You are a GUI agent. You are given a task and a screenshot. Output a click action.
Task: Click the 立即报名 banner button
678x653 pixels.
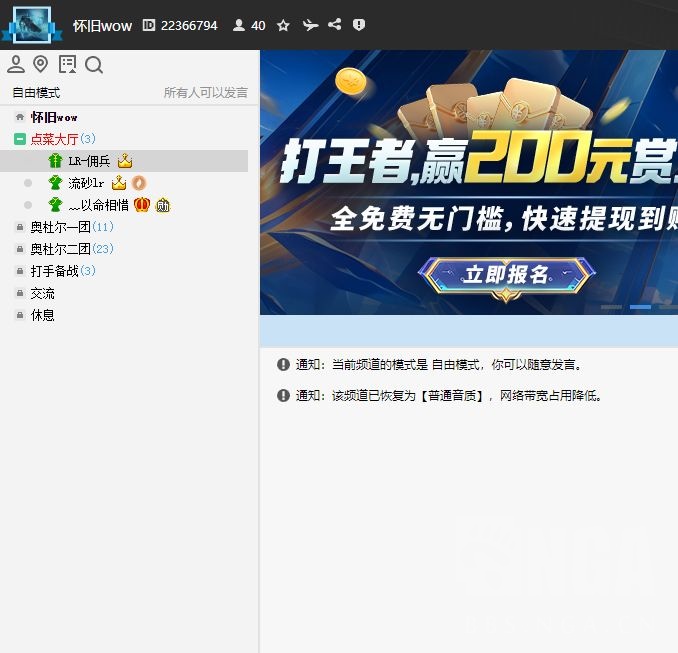pos(507,276)
